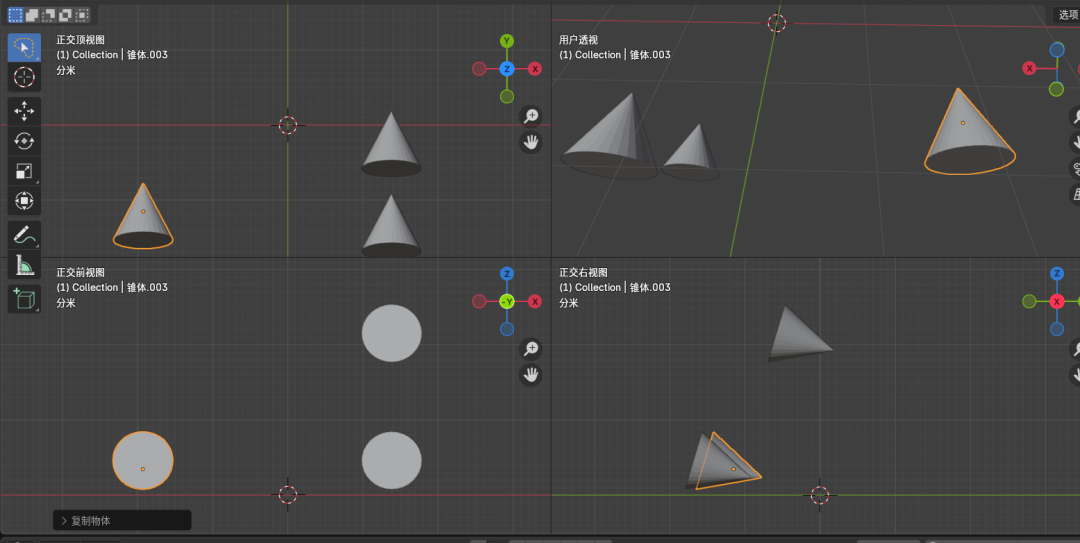Click pan hand in 正交顶视图 viewport
1080x543 pixels.
(x=530, y=143)
